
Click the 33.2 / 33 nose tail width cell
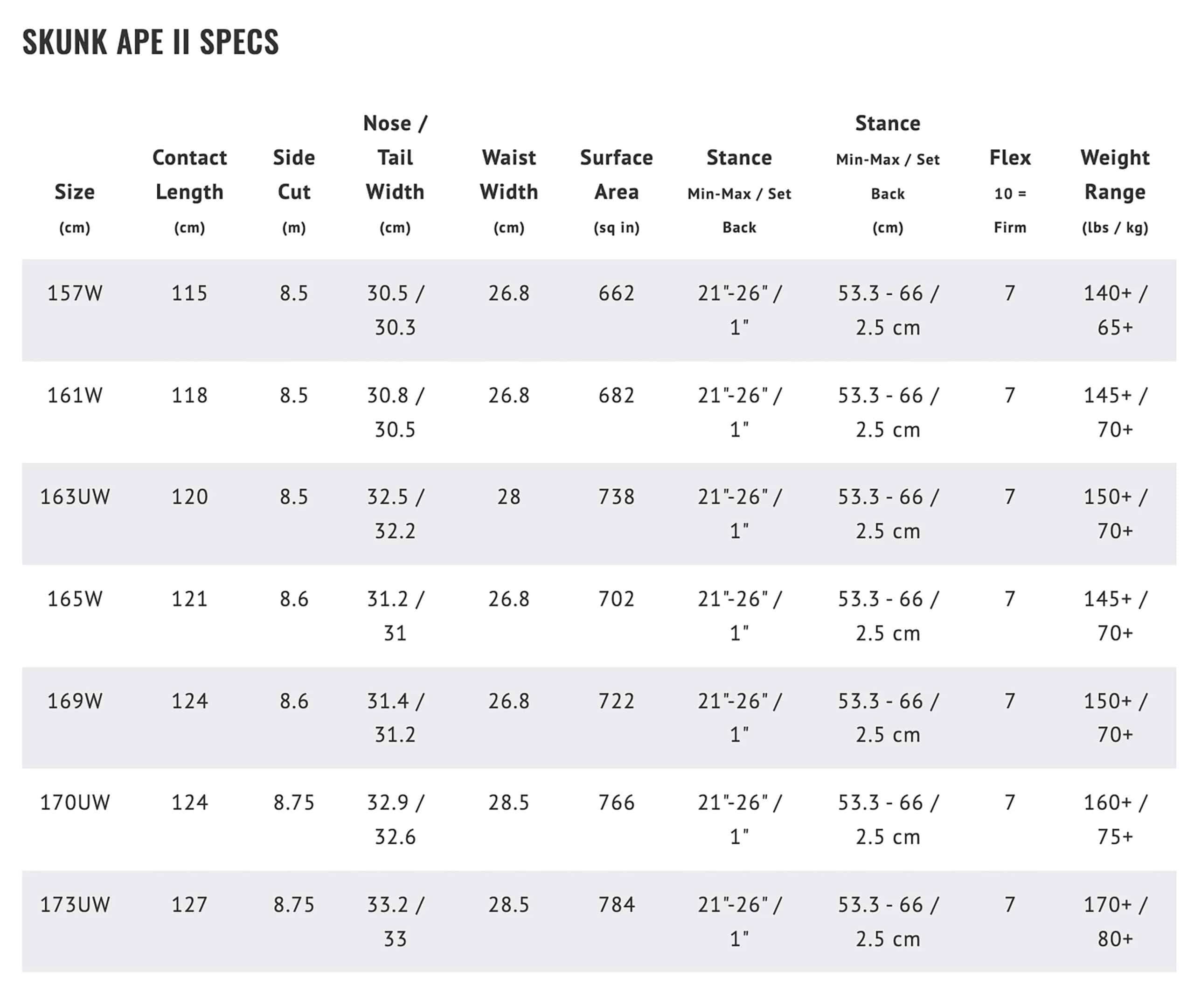click(395, 921)
